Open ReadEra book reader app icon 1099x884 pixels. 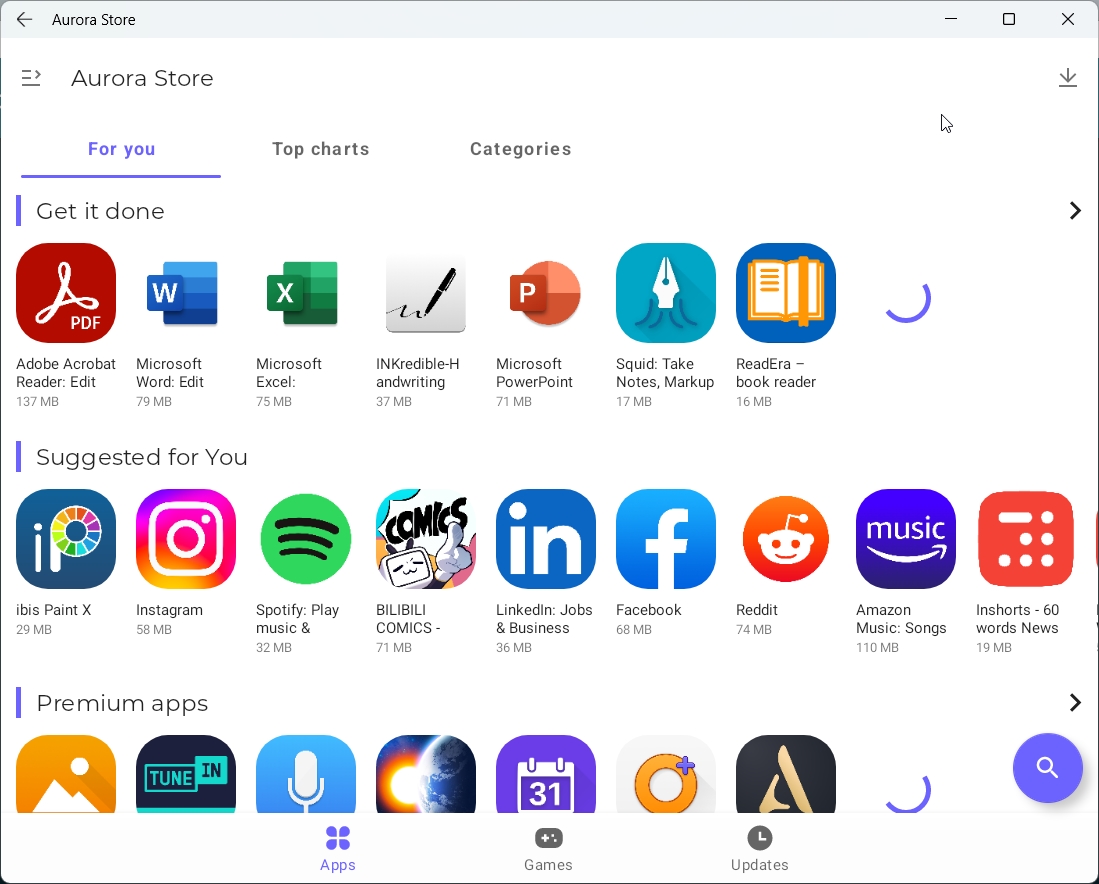pos(786,293)
